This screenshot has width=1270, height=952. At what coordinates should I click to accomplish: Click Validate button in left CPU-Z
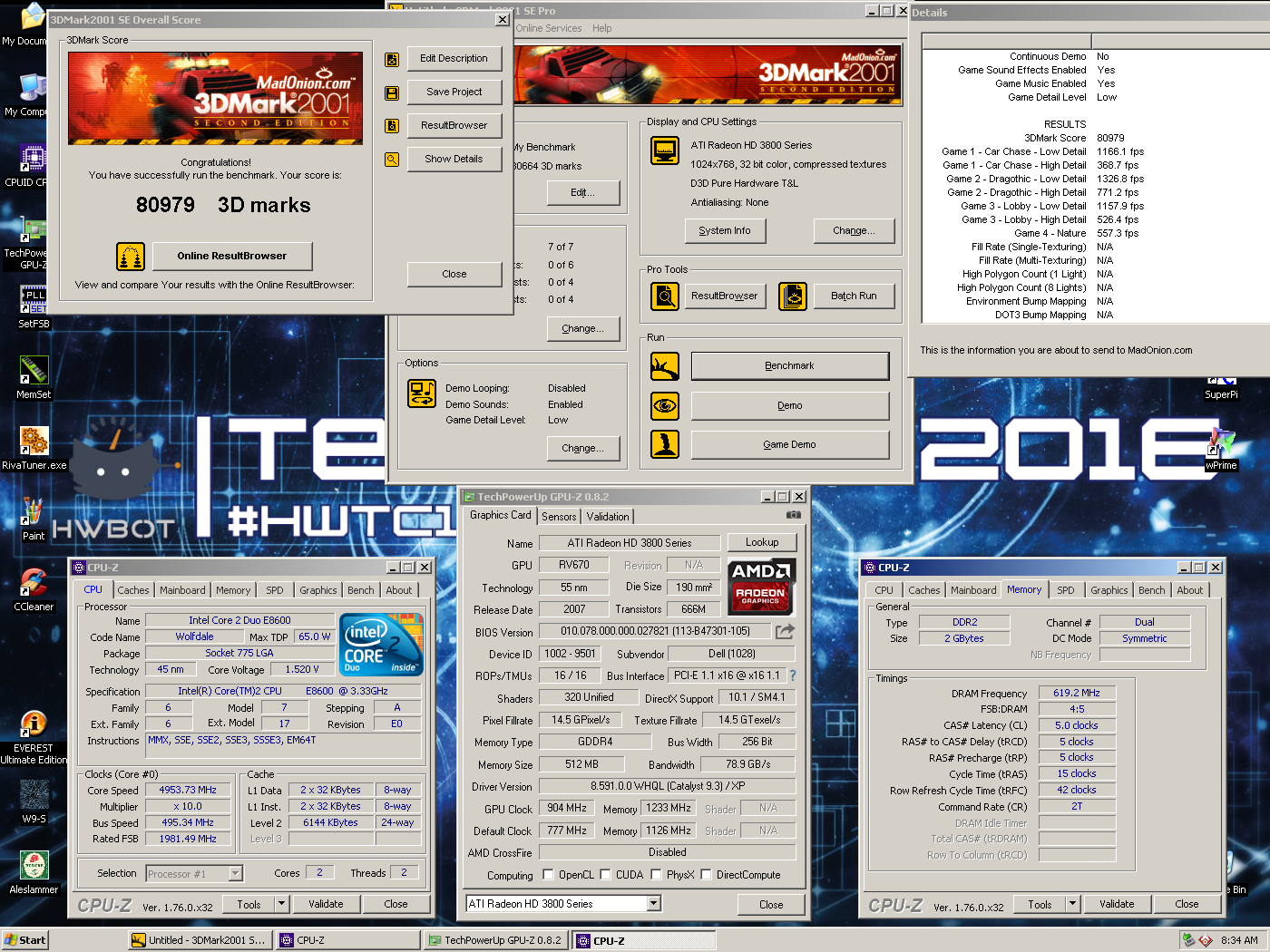(x=326, y=904)
